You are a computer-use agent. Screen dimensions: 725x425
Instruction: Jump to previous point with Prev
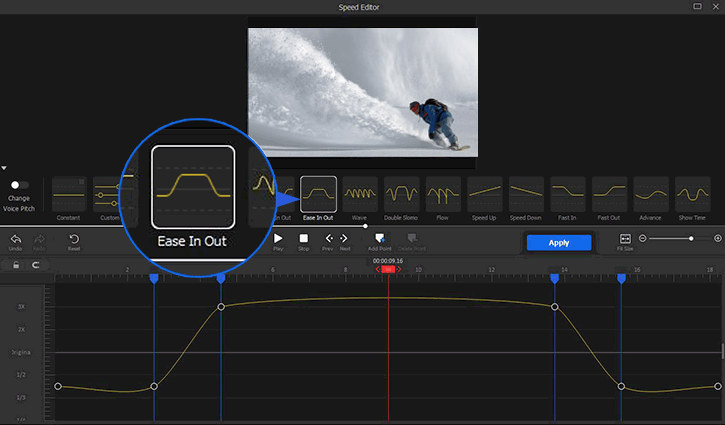(327, 240)
